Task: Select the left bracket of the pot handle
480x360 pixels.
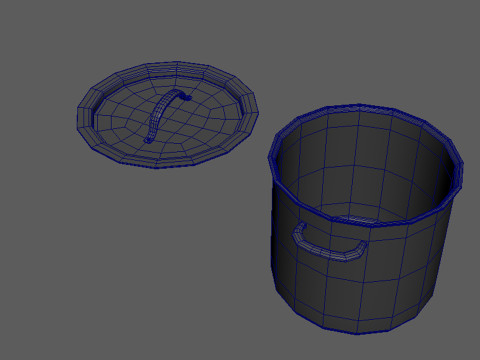Action: [x=298, y=232]
